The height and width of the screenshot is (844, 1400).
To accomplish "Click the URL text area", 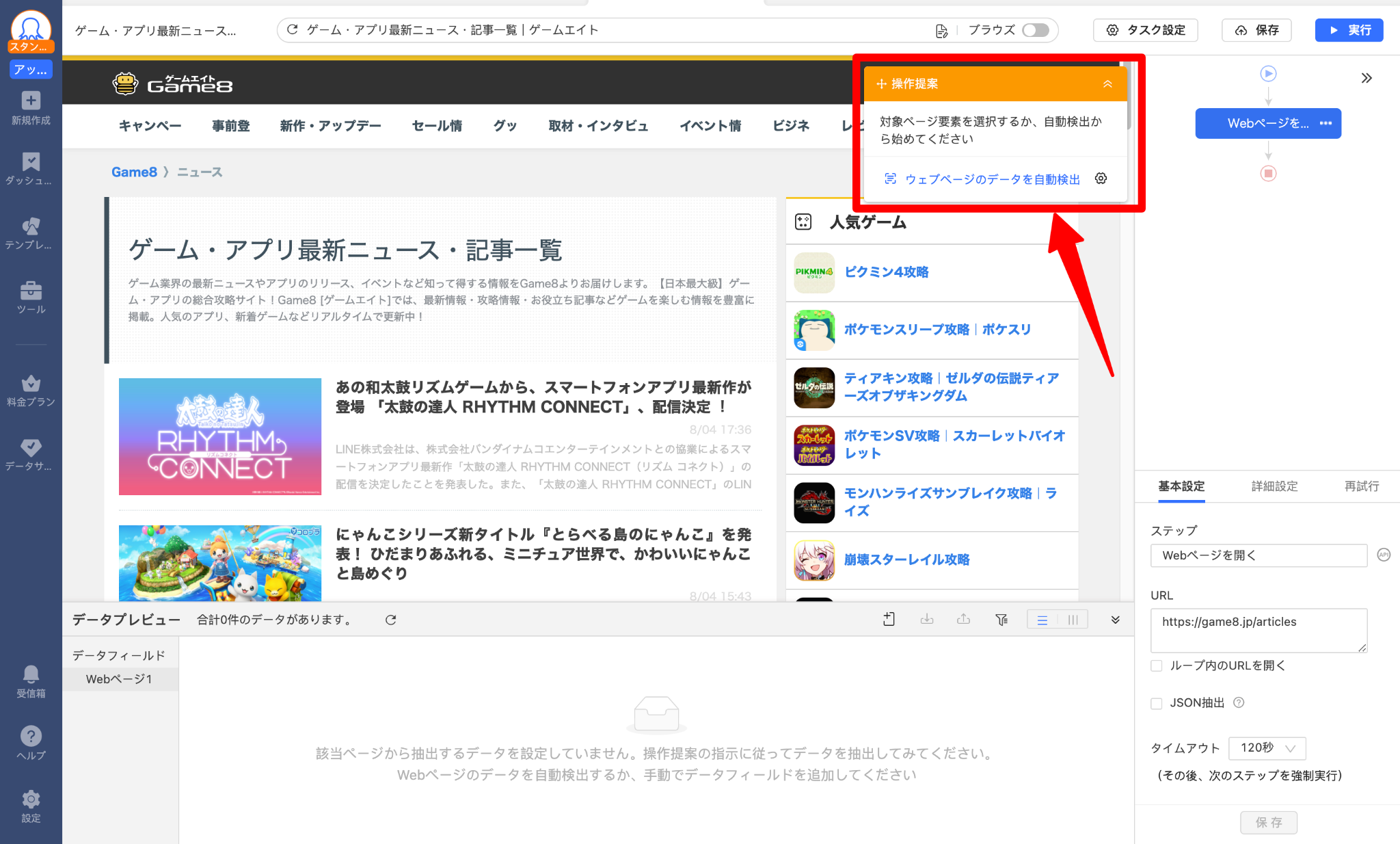I will tap(1258, 630).
